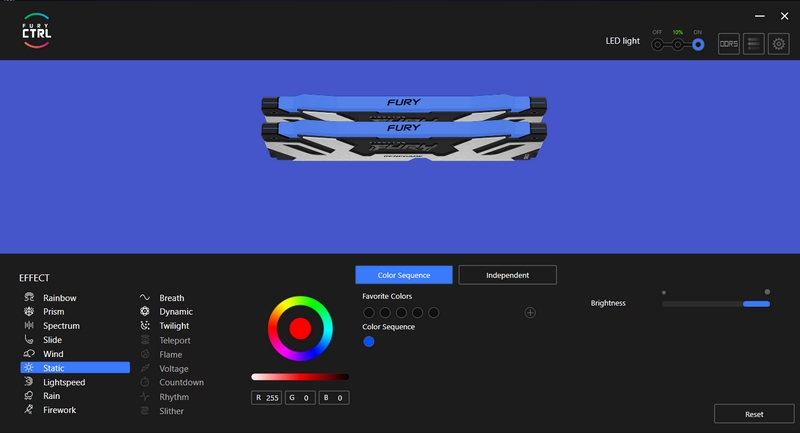The image size is (800, 433).
Task: Click second empty favorite color slot
Action: [x=385, y=313]
